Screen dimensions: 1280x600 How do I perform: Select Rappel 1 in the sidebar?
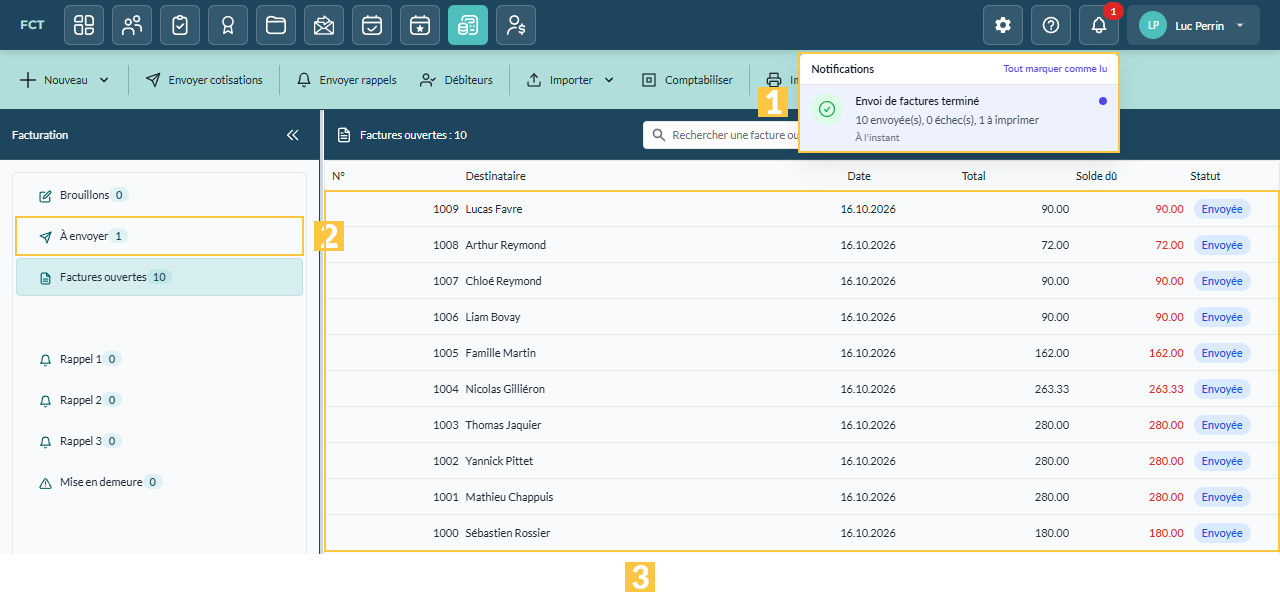pyautogui.click(x=159, y=359)
